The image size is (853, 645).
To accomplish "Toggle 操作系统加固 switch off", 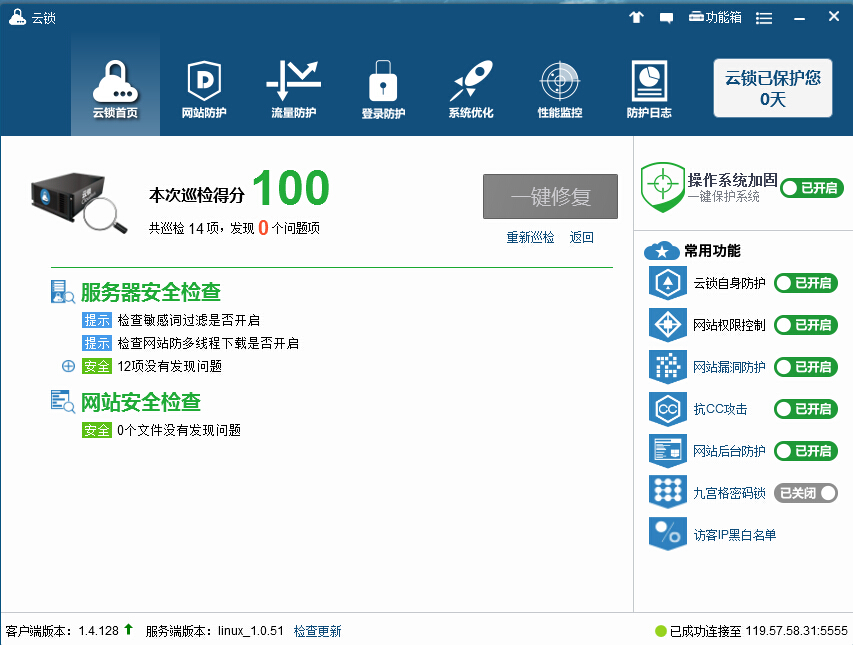I will click(x=812, y=188).
